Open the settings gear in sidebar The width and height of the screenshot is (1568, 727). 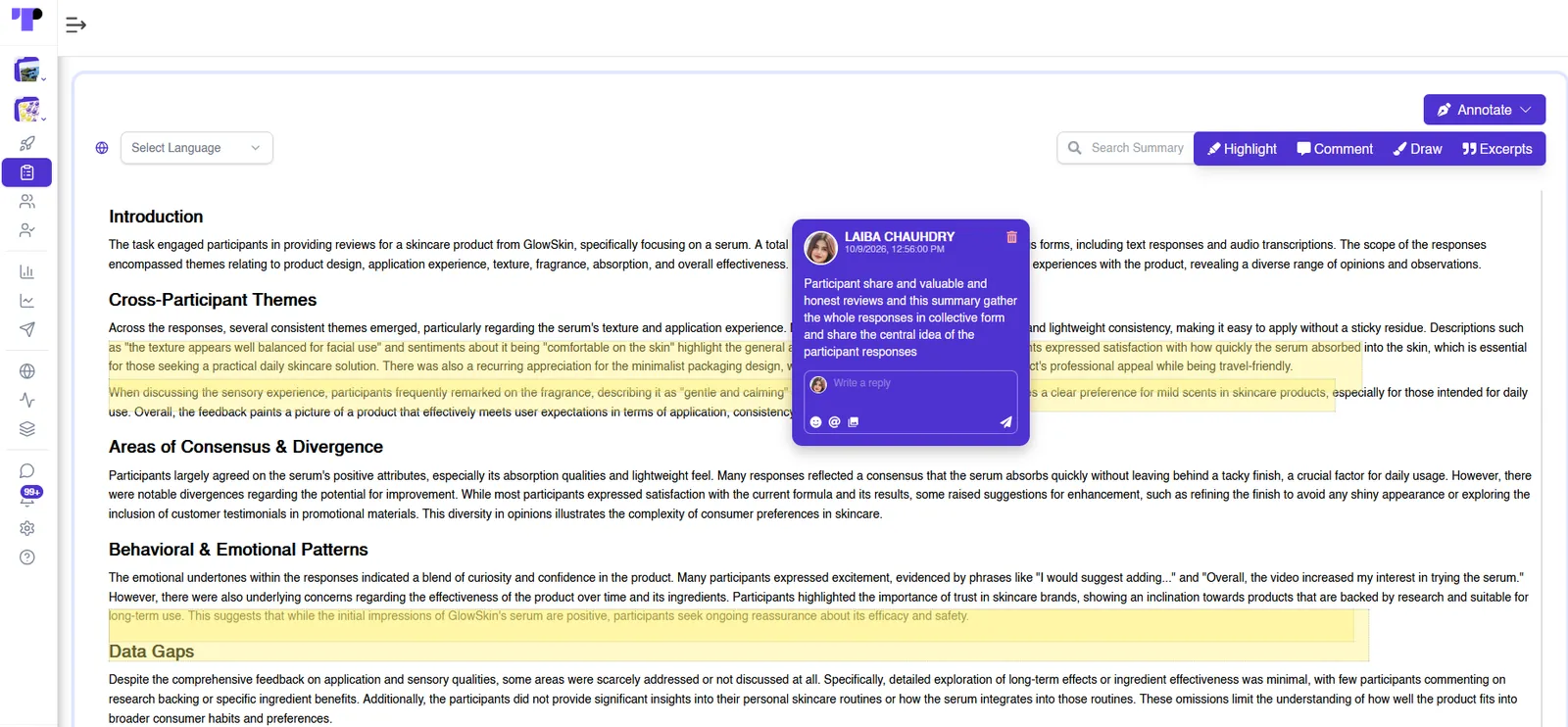pyautogui.click(x=27, y=528)
